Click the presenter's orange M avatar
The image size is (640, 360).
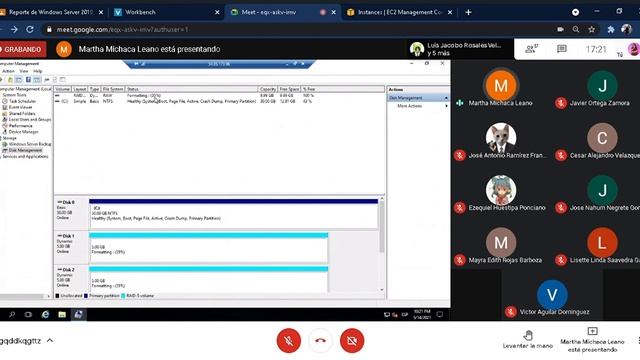[64, 49]
